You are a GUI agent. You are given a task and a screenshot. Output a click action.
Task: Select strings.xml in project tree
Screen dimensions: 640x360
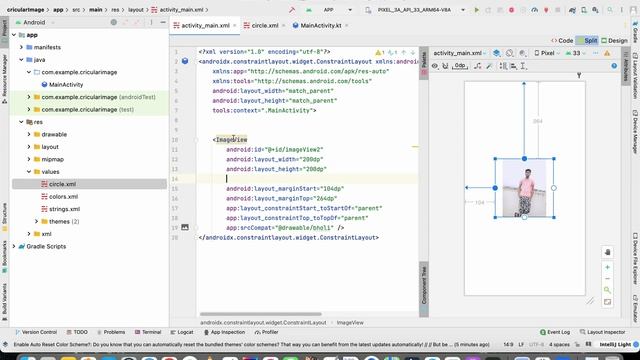[60, 209]
